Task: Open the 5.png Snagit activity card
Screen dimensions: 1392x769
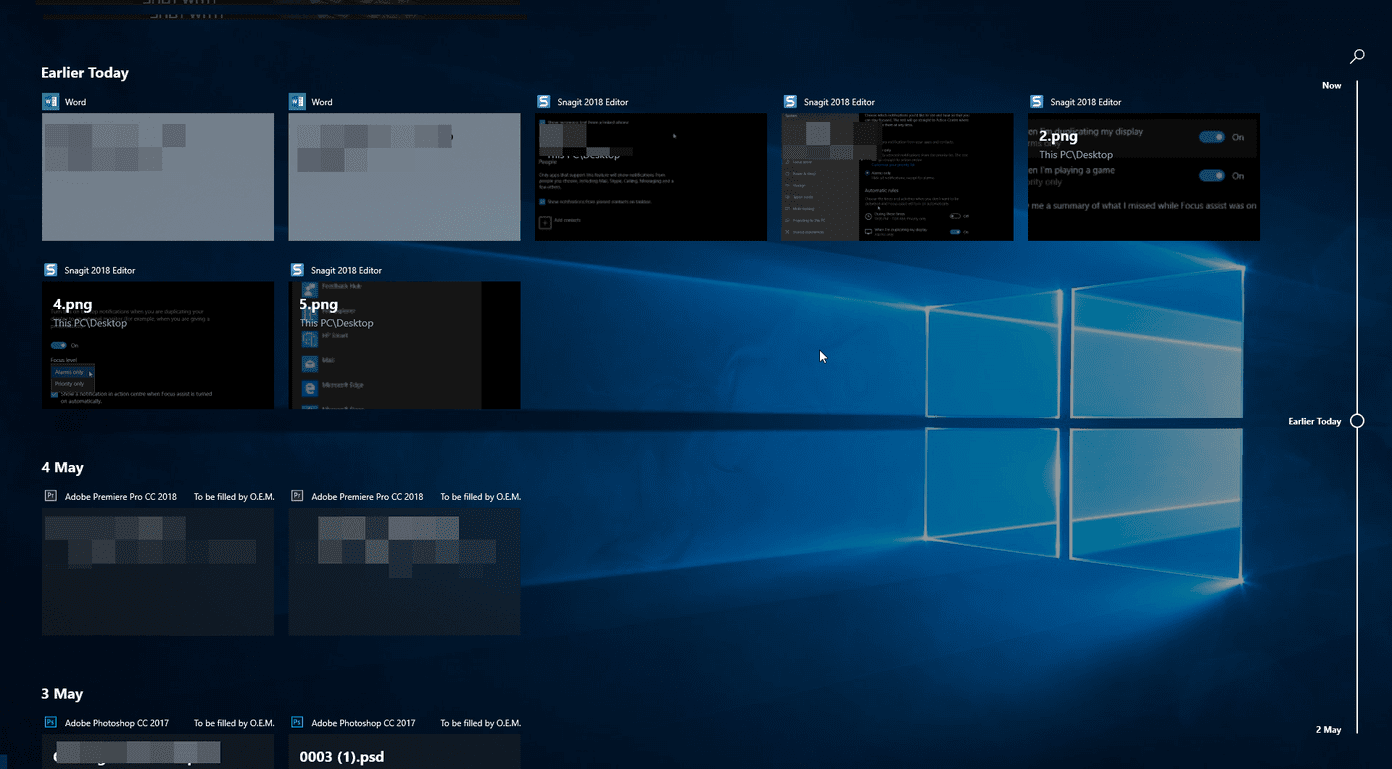Action: coord(404,345)
